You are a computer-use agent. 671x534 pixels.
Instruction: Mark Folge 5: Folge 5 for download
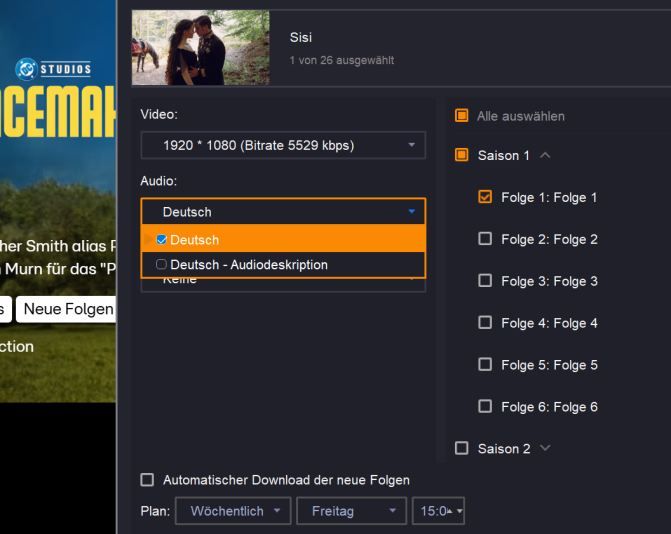[485, 365]
